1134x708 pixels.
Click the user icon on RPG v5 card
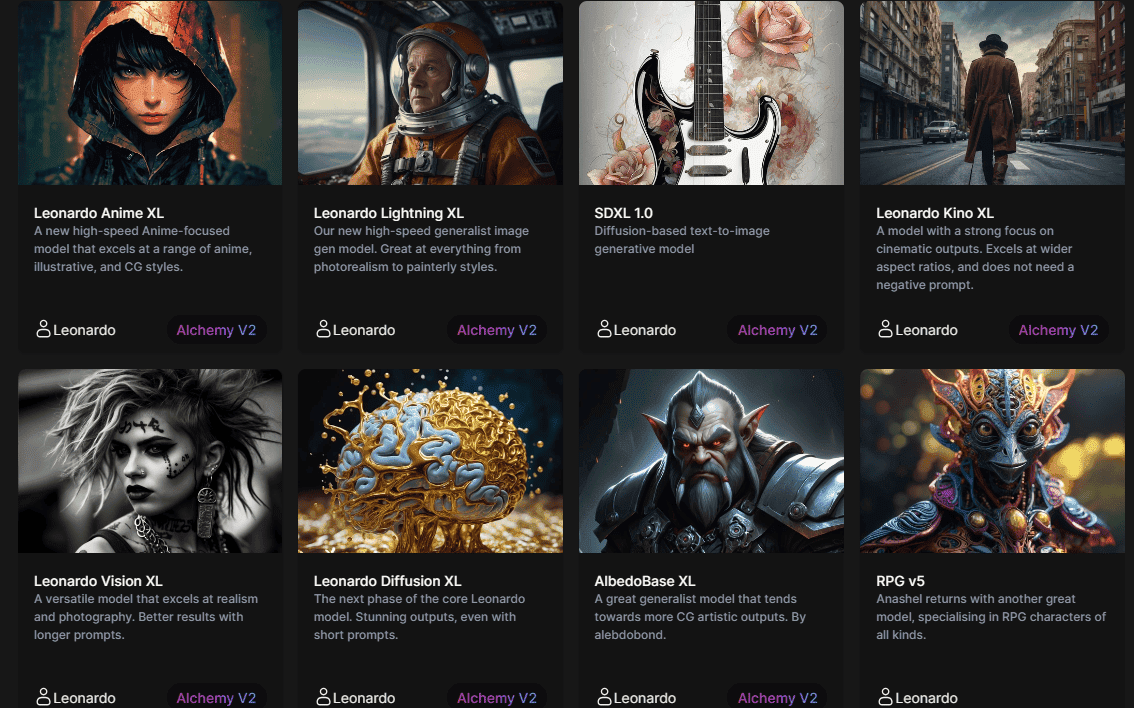click(885, 697)
